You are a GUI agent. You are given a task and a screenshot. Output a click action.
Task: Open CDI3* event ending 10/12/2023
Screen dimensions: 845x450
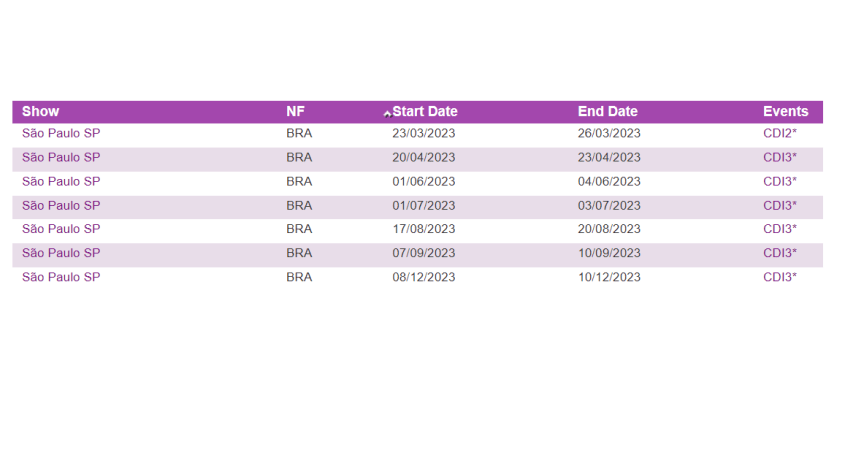pyautogui.click(x=779, y=277)
